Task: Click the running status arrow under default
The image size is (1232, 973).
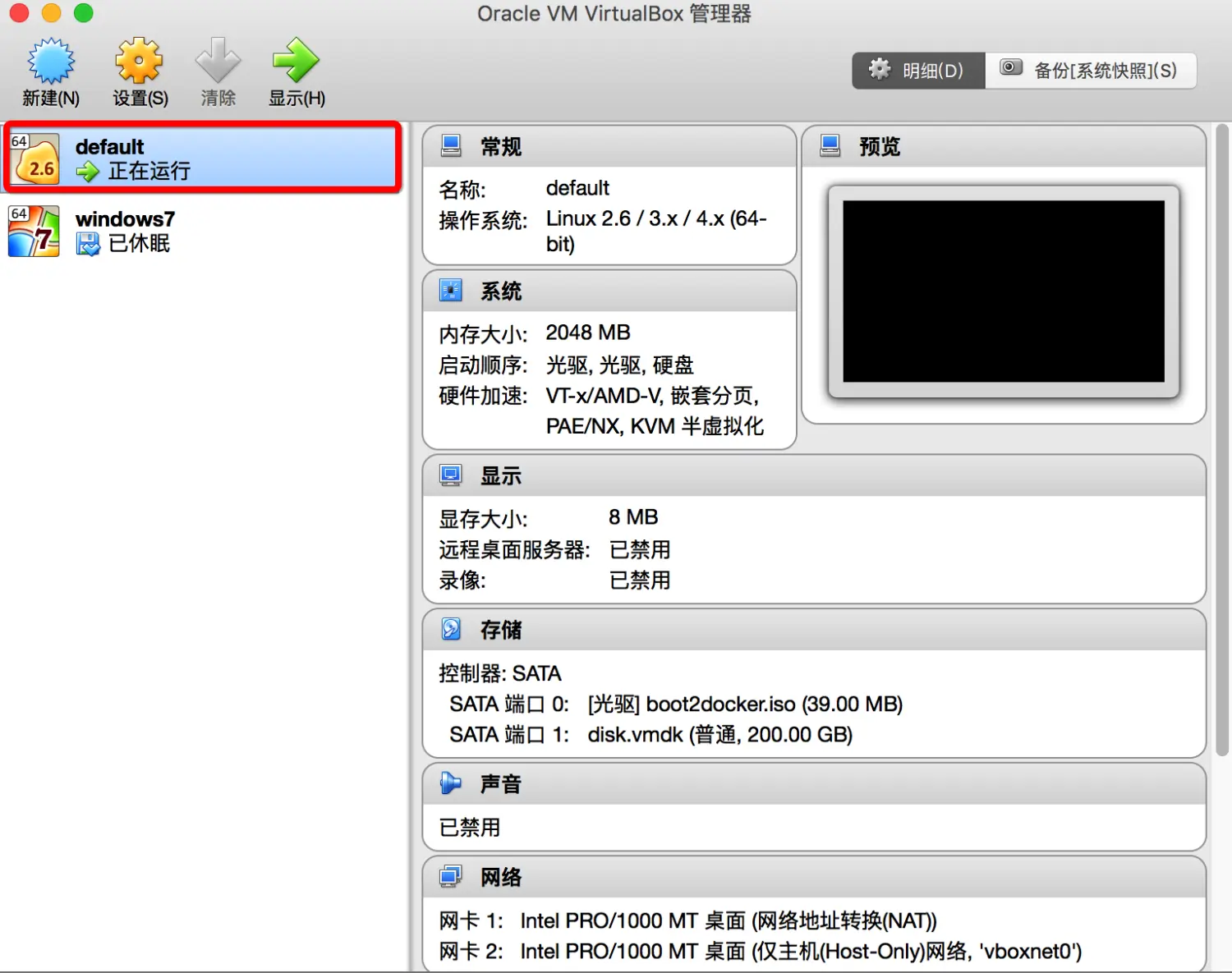Action: pyautogui.click(x=87, y=172)
